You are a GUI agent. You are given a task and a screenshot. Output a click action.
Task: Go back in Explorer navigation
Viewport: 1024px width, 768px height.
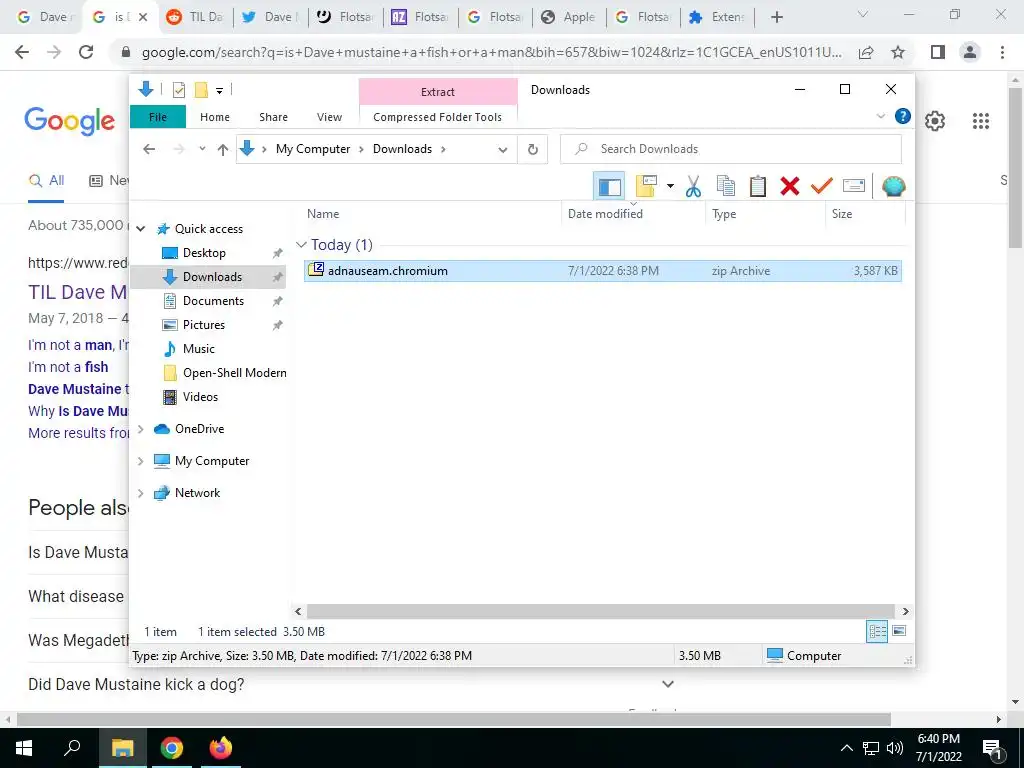[x=149, y=149]
